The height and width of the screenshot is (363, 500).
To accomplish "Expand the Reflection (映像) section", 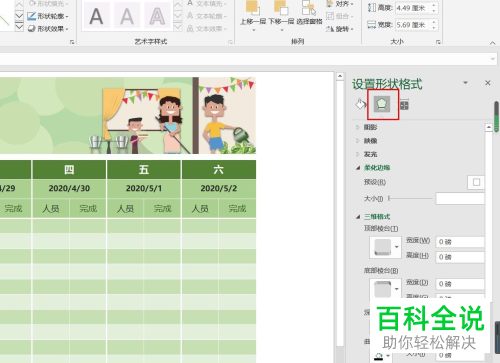I will (x=358, y=141).
